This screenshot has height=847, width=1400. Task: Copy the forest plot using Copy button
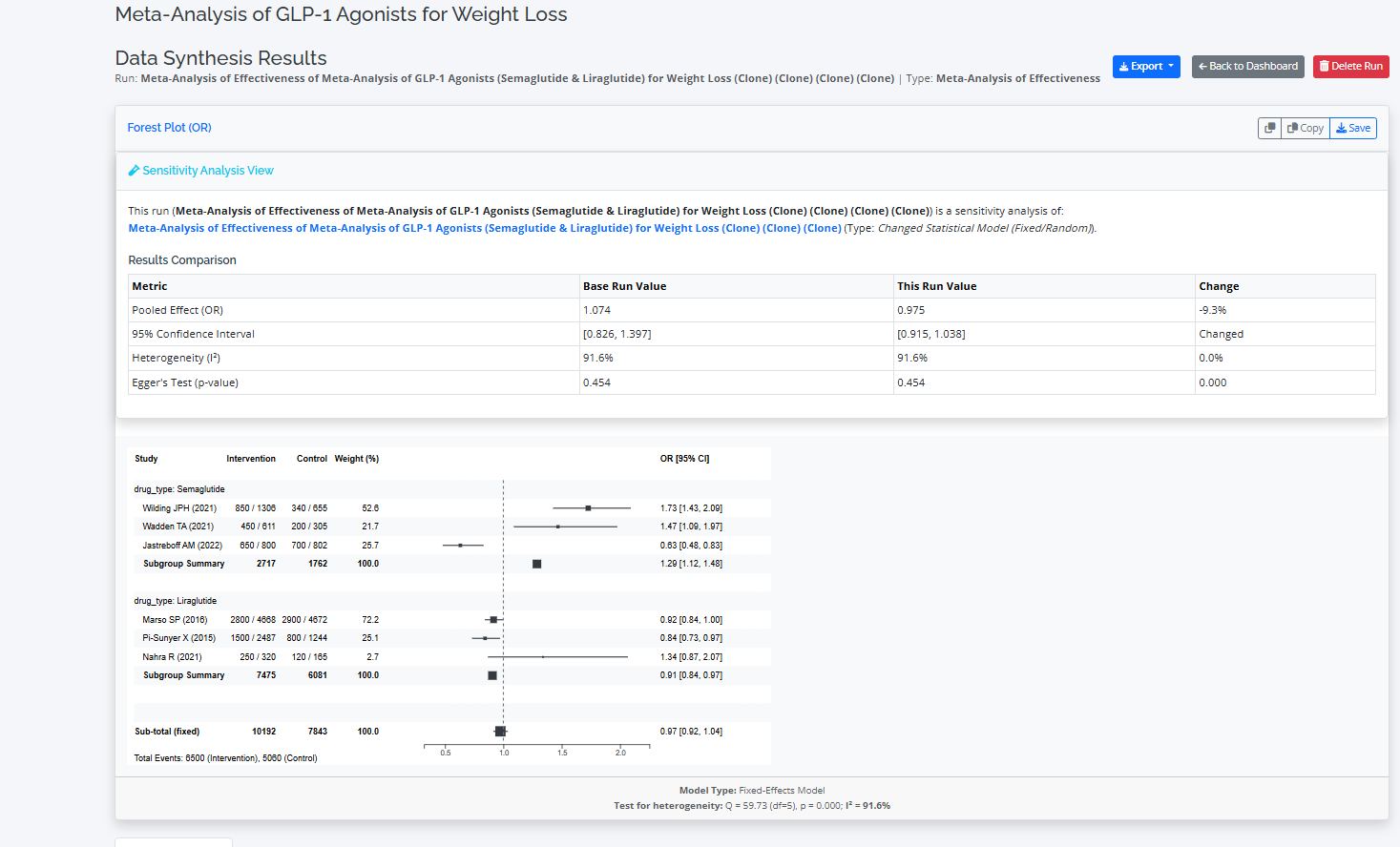[1306, 128]
